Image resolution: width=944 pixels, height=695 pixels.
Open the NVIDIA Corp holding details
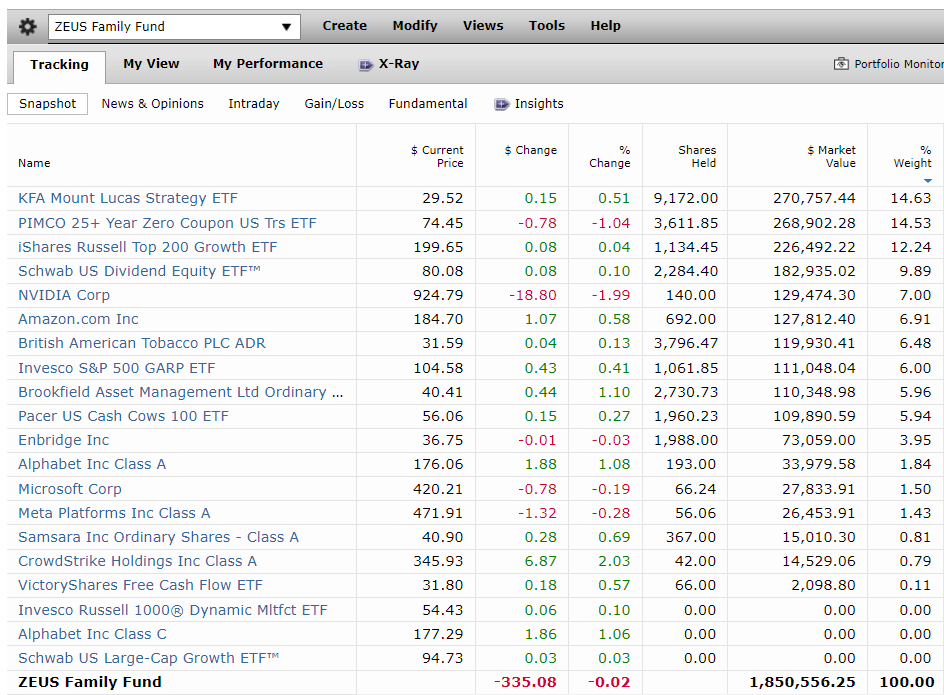(x=64, y=295)
